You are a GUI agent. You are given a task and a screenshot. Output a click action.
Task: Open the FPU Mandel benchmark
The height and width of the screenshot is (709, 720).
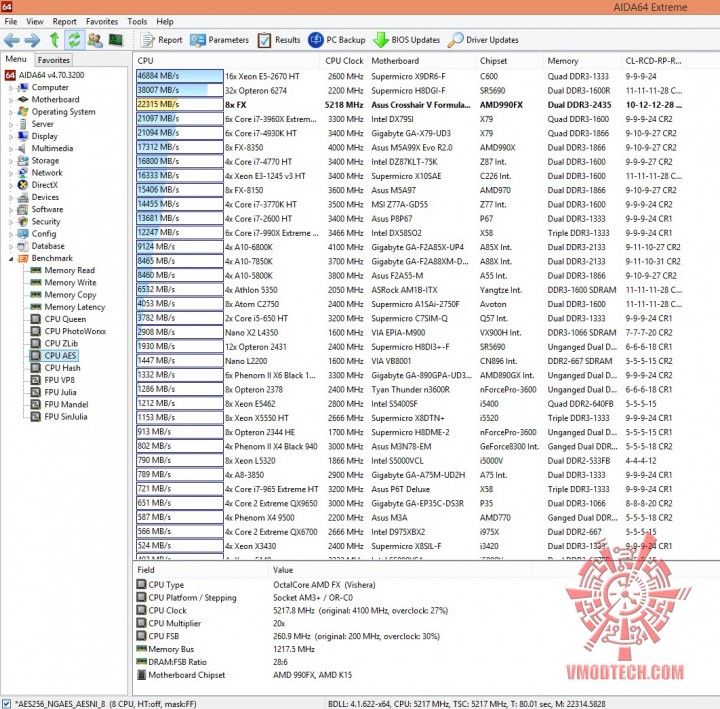tap(66, 405)
